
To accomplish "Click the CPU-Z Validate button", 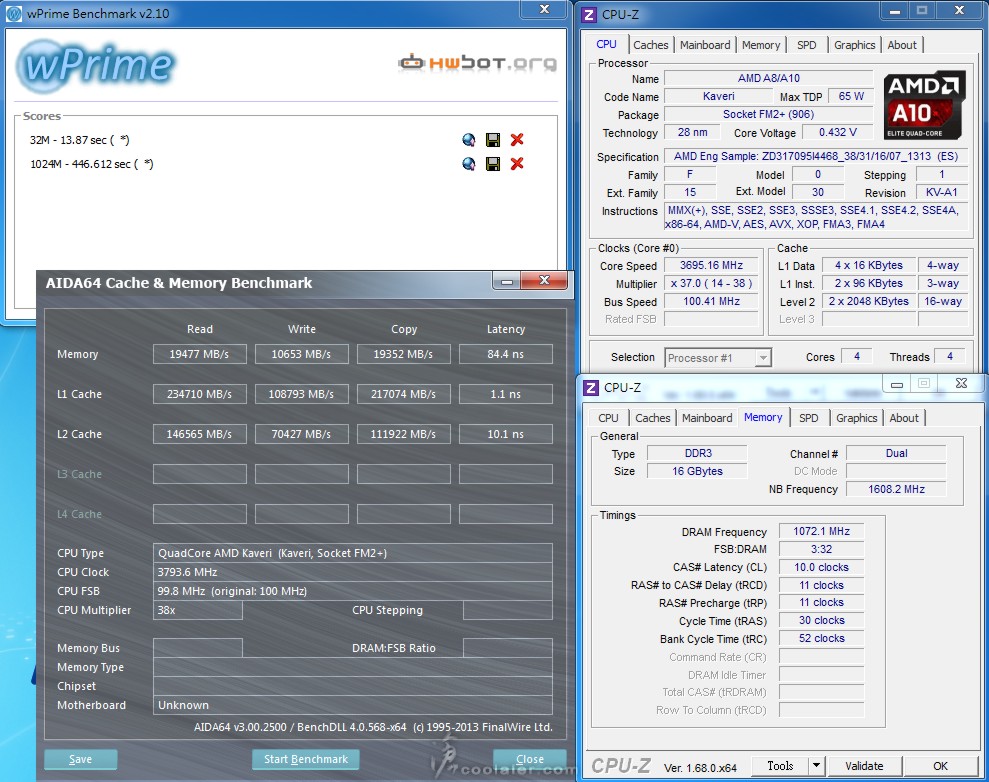I will click(x=863, y=766).
